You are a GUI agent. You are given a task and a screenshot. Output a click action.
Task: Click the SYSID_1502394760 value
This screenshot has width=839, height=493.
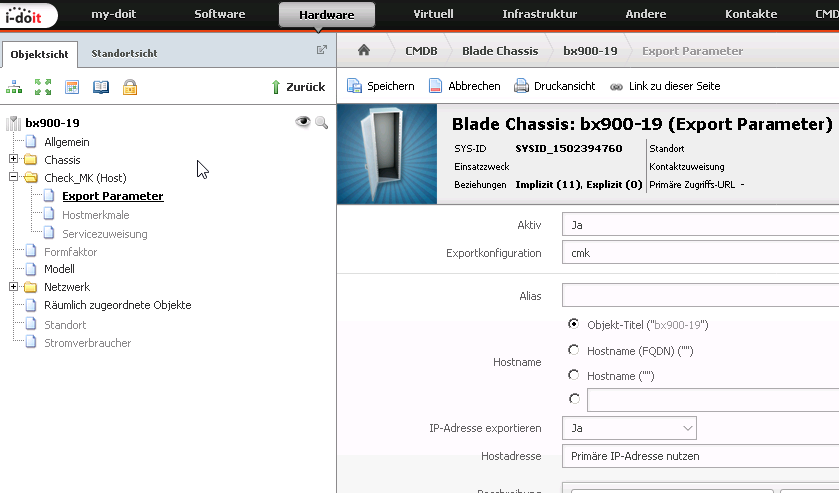point(569,148)
